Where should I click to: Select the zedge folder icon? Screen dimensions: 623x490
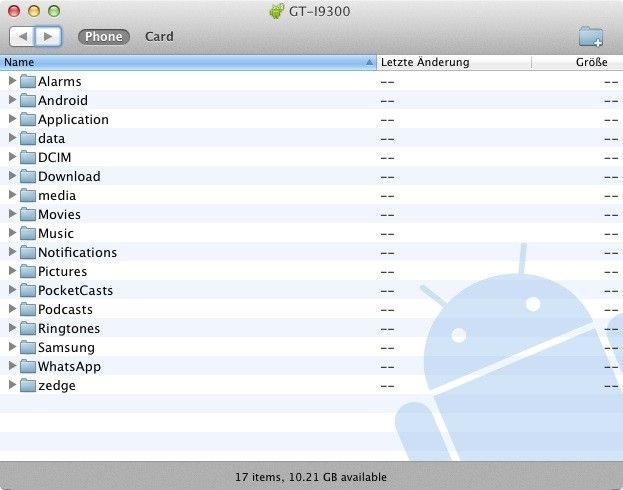(28, 385)
